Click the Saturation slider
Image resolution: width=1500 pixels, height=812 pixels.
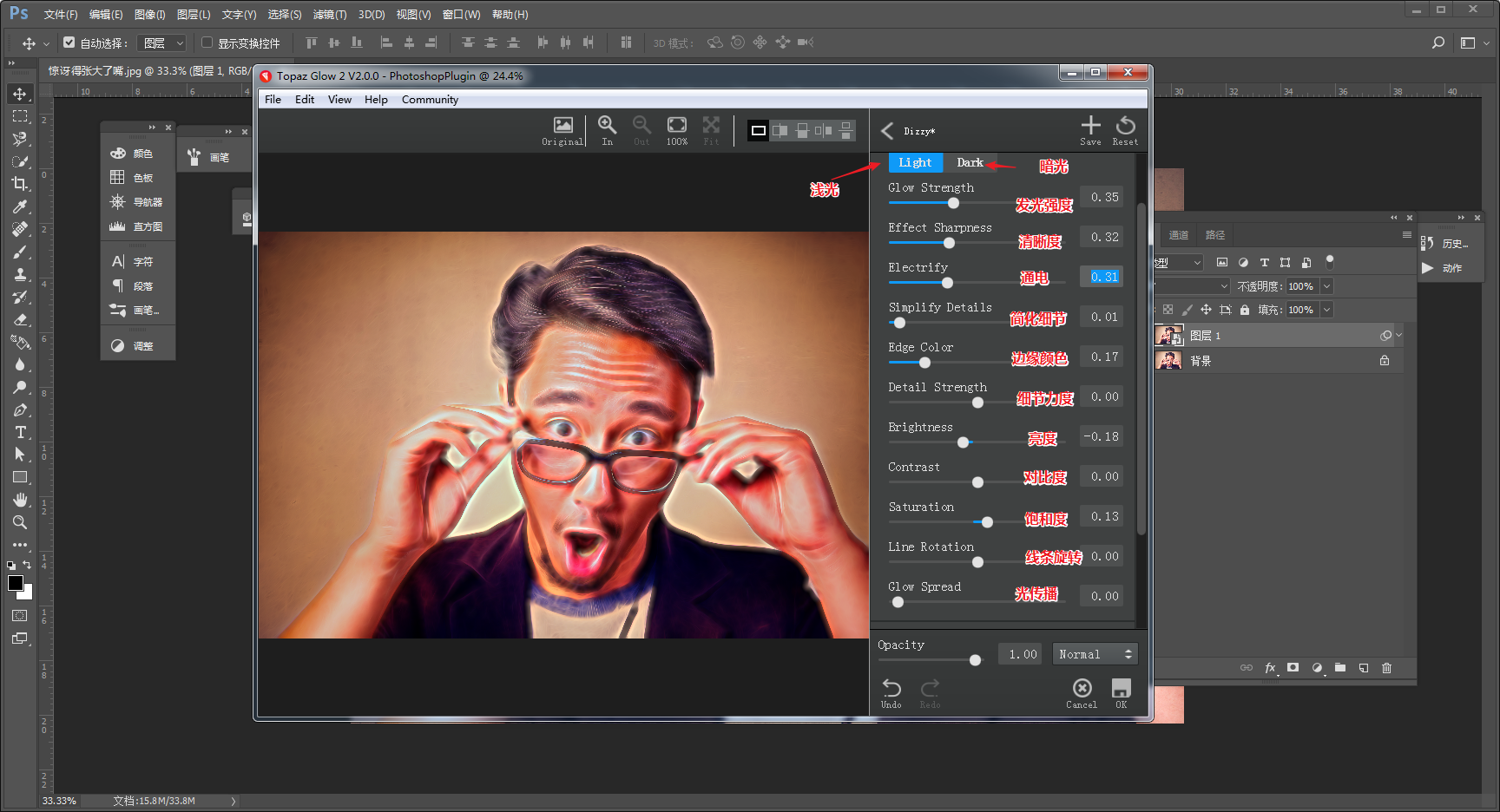977,522
